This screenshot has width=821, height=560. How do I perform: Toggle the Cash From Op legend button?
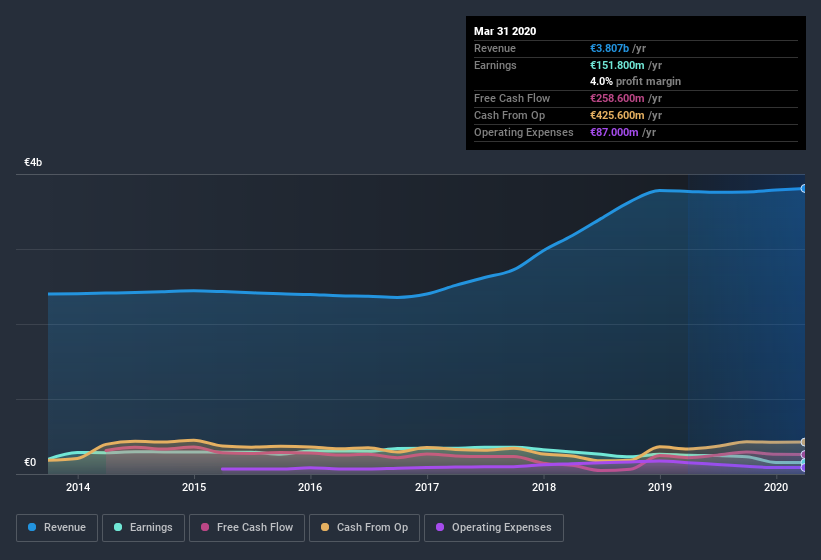click(364, 528)
